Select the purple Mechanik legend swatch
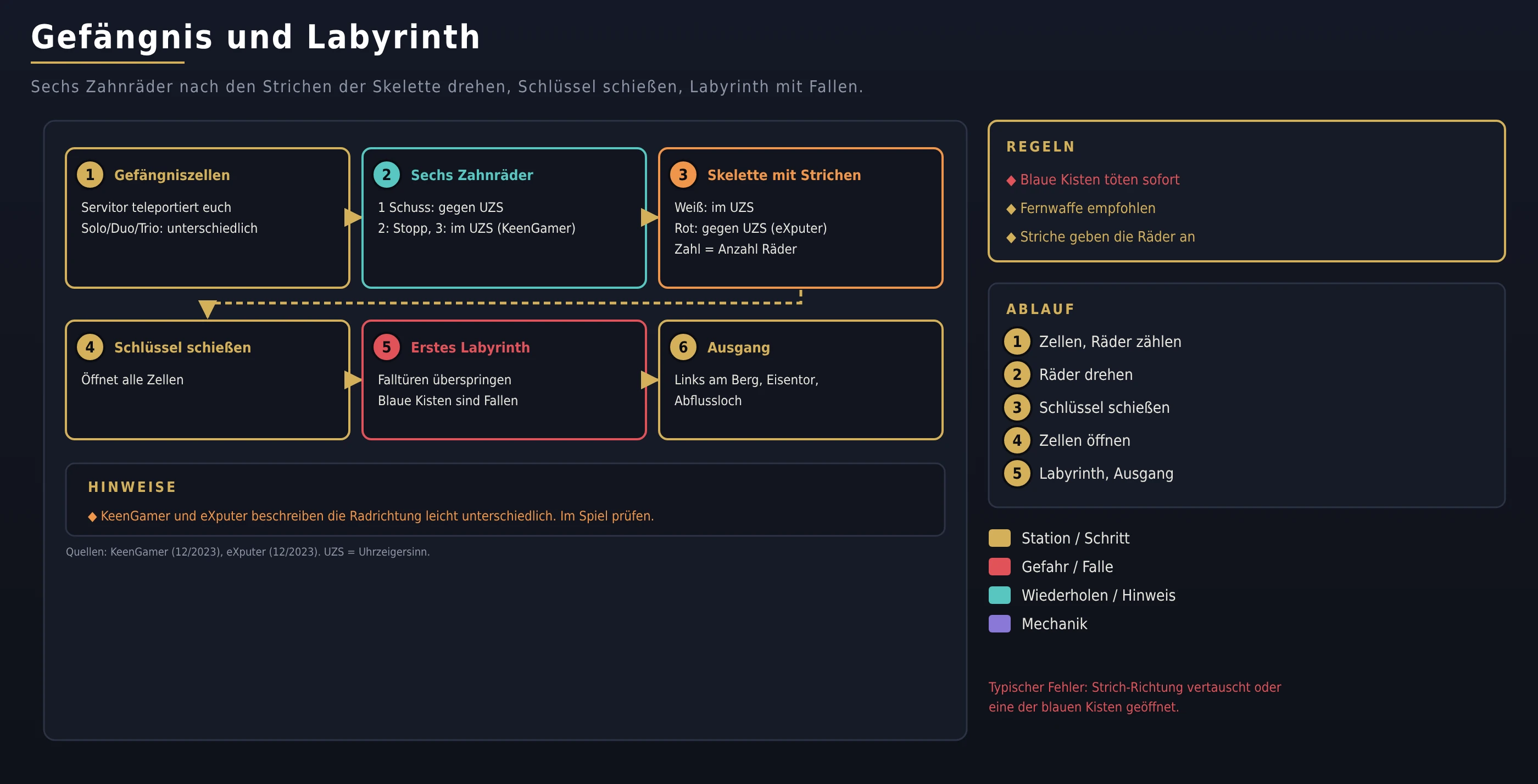1538x784 pixels. (1000, 624)
